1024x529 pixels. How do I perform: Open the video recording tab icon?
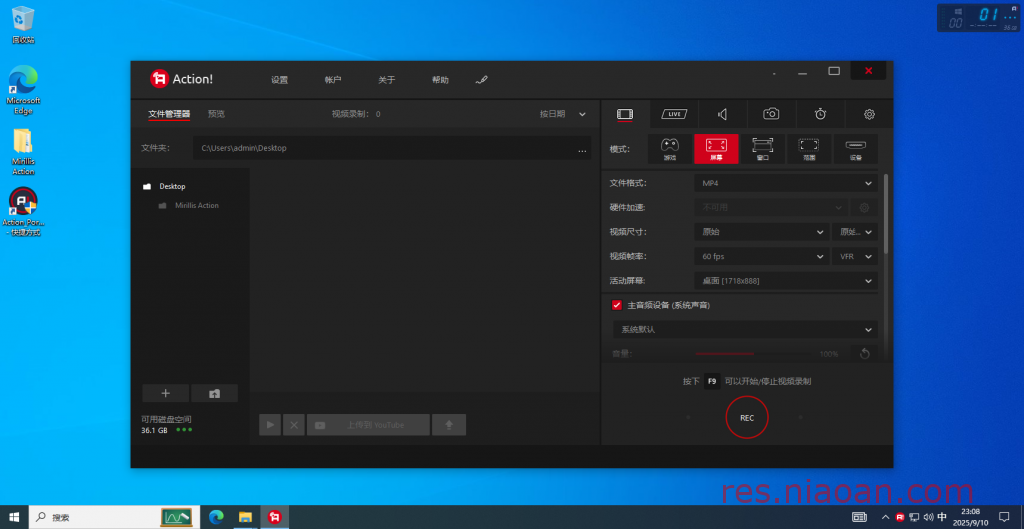pyautogui.click(x=625, y=114)
